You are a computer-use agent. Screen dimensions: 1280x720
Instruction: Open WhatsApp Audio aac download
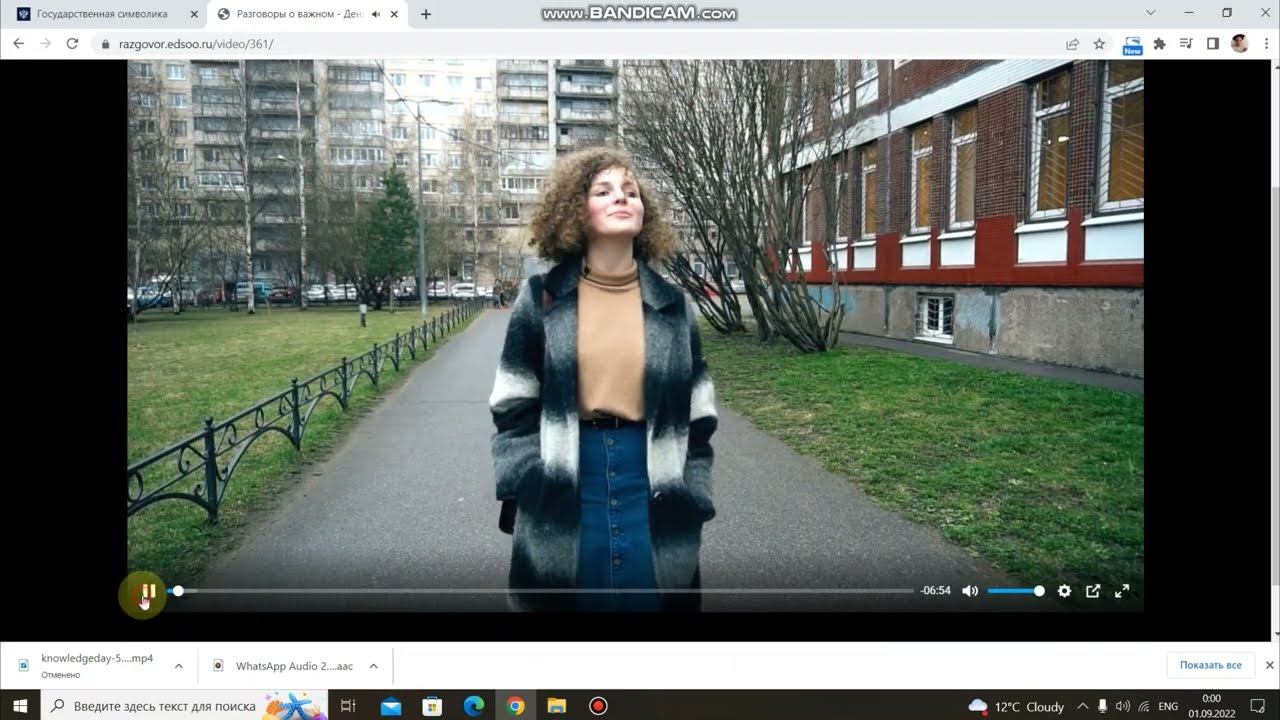(285, 666)
